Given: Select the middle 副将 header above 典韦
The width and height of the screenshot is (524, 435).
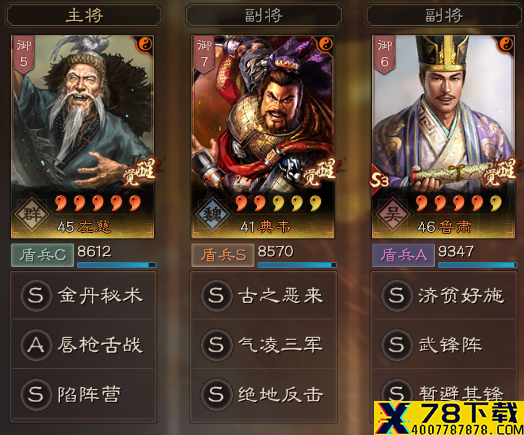Looking at the screenshot, I should (264, 15).
